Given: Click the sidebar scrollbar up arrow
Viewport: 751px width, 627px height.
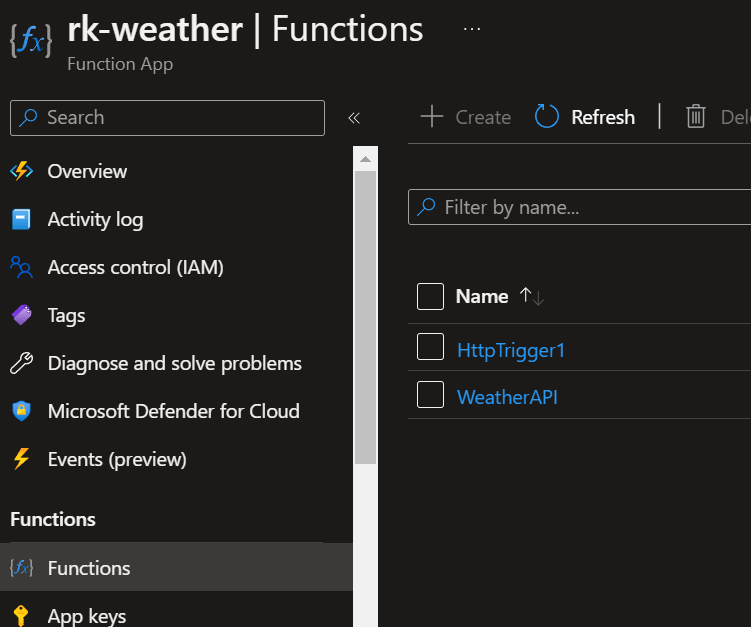Looking at the screenshot, I should pos(365,158).
